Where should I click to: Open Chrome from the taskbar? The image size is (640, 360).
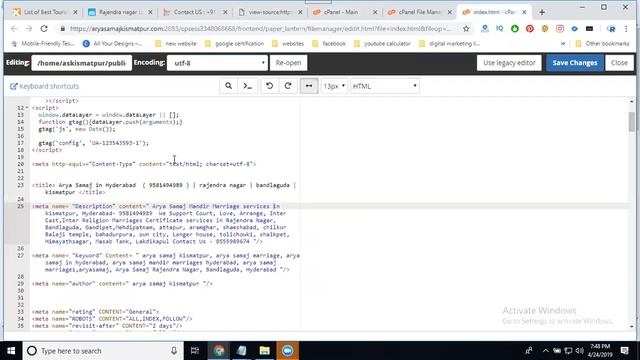[x=219, y=351]
